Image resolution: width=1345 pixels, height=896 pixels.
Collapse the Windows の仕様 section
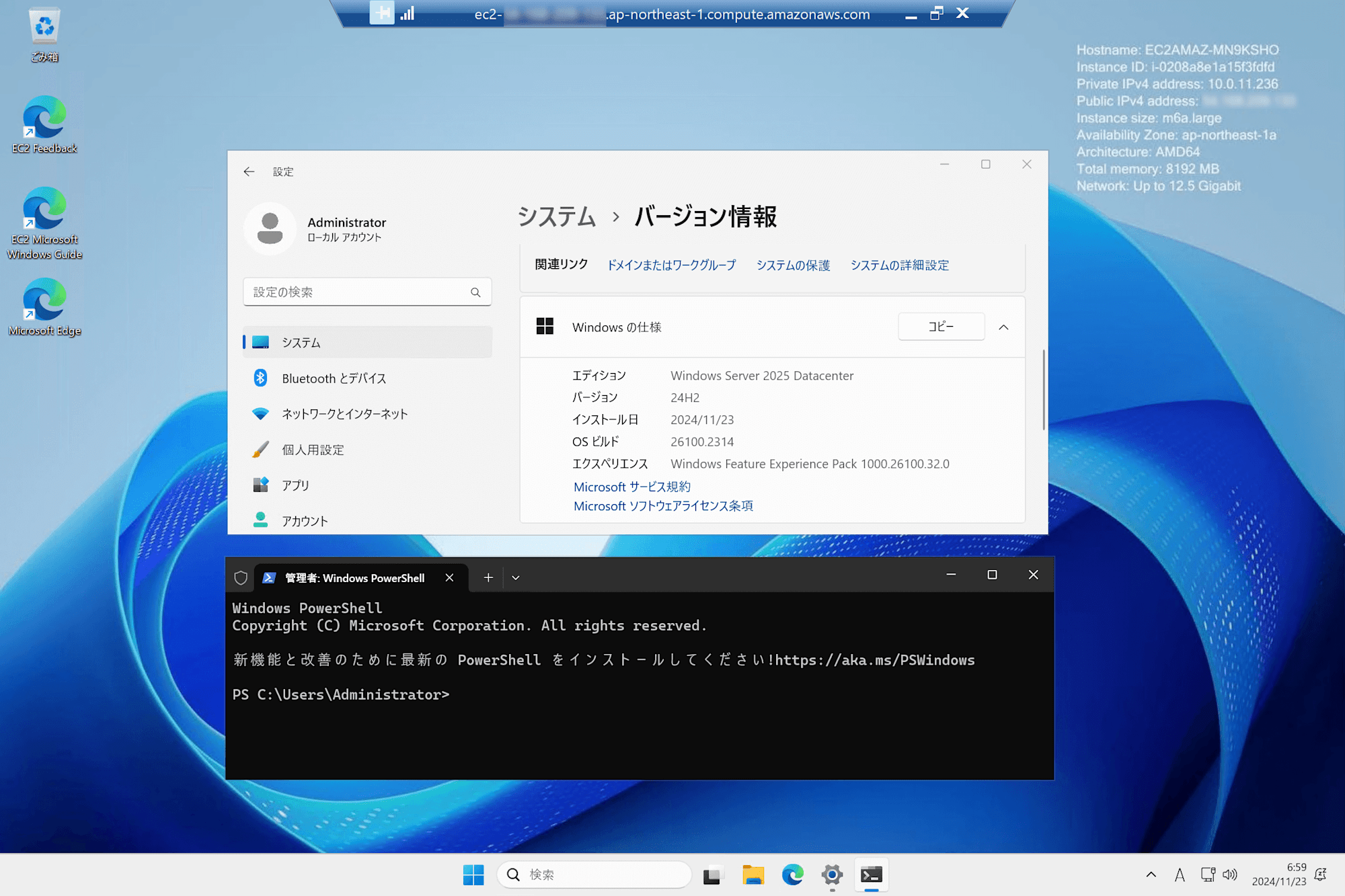click(x=1003, y=327)
